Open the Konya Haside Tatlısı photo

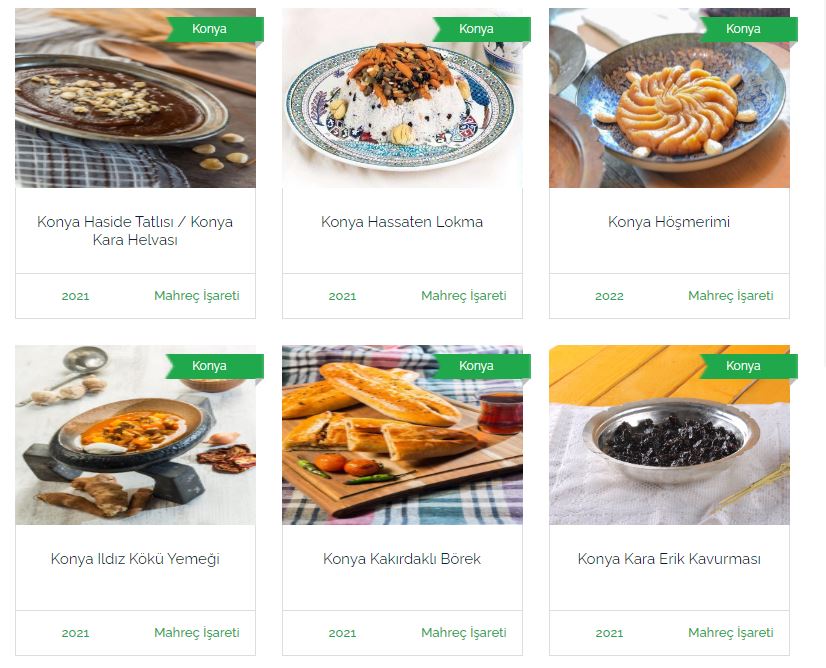pos(135,98)
